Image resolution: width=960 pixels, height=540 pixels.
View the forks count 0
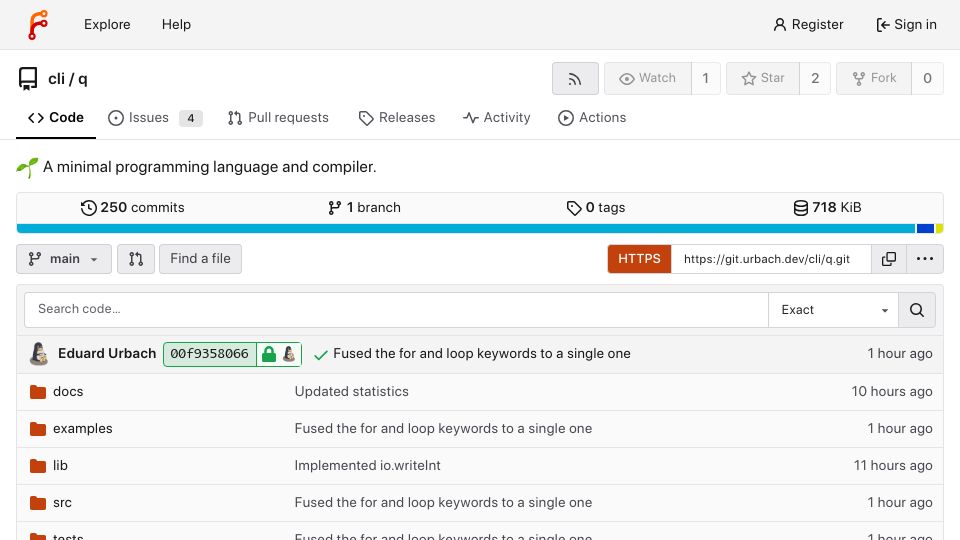[x=928, y=78]
